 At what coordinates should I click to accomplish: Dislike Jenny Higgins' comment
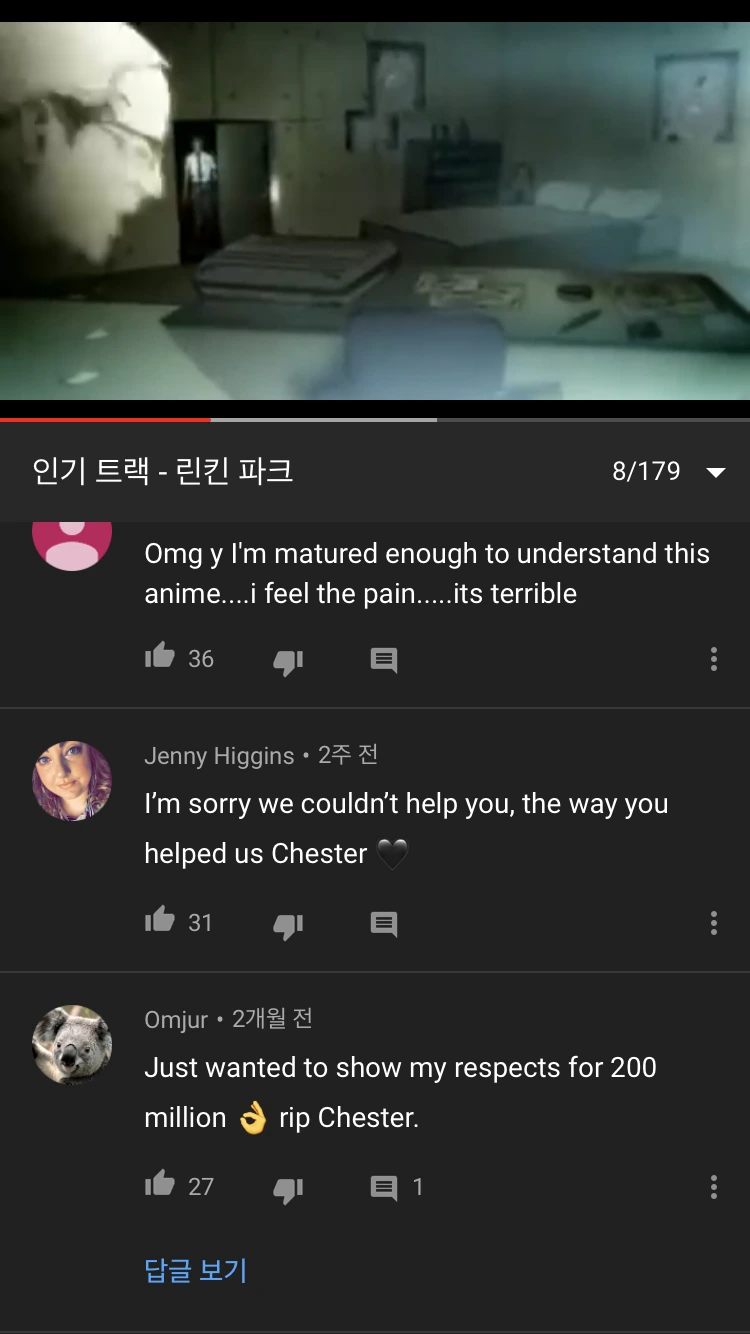[288, 924]
